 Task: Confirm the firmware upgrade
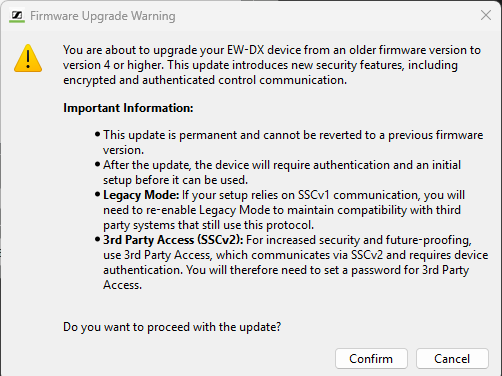(x=371, y=359)
